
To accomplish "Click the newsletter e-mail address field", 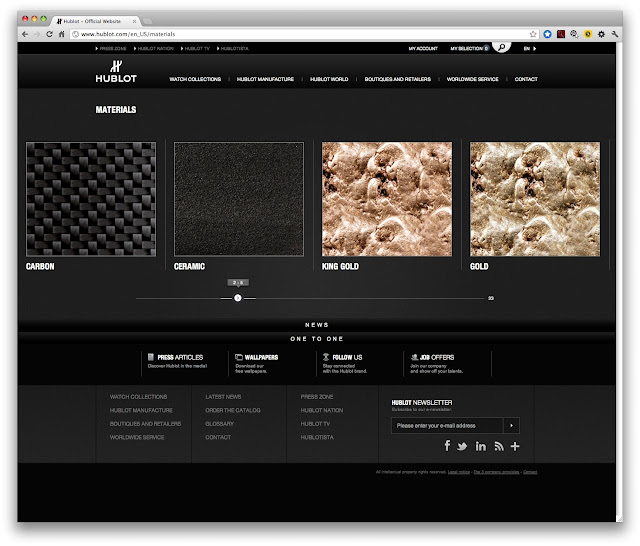I will 447,425.
